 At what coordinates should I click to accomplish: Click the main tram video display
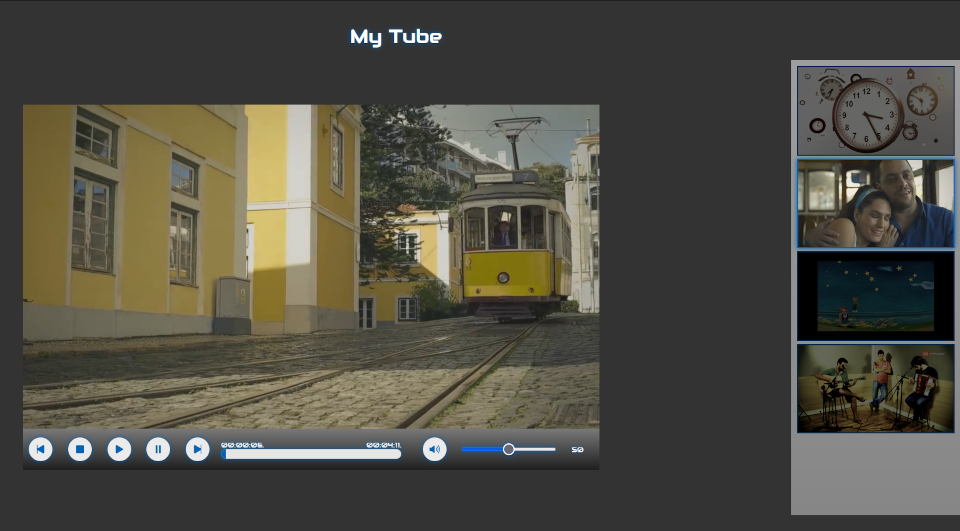(311, 266)
